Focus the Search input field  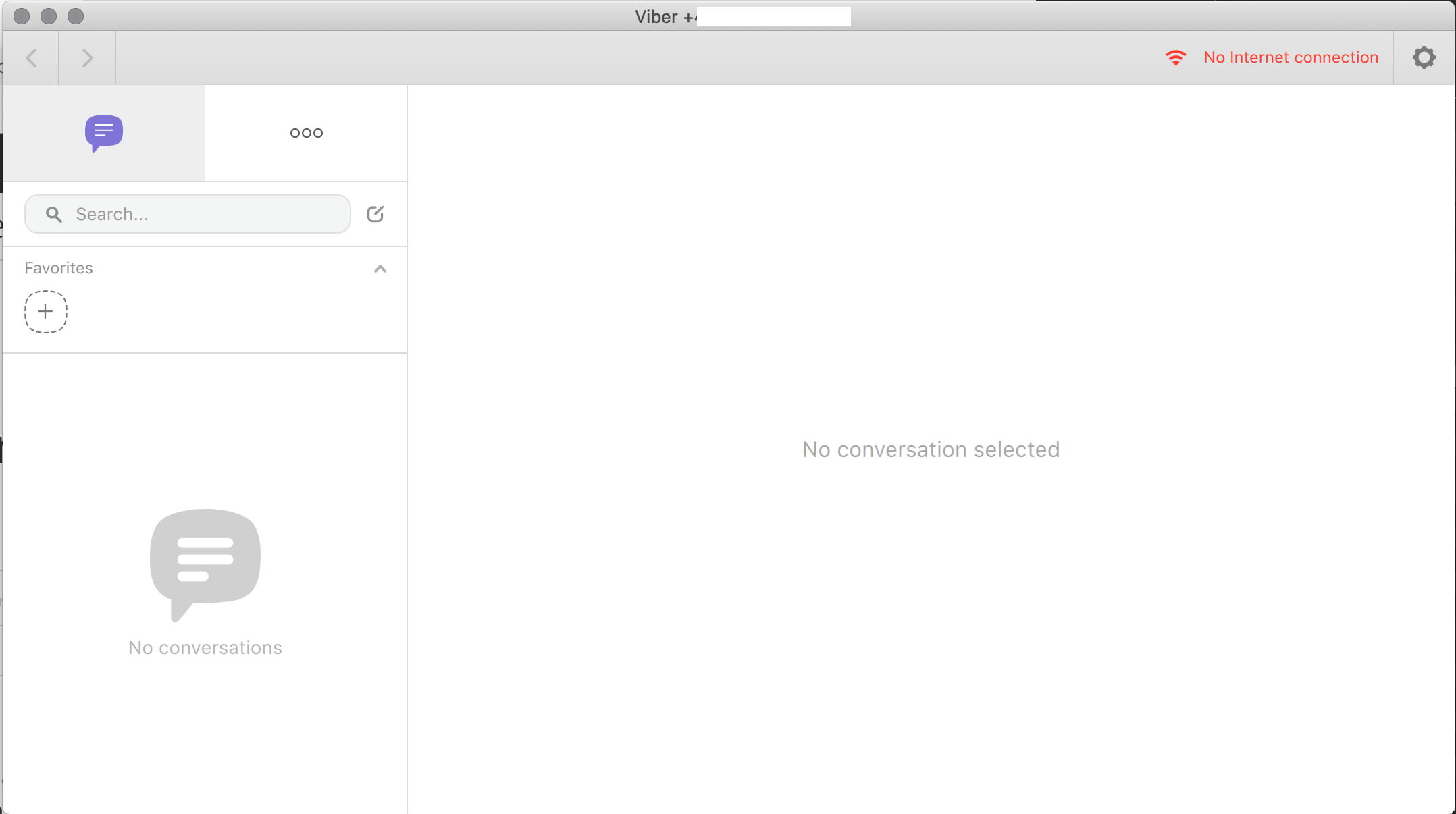[x=188, y=214]
